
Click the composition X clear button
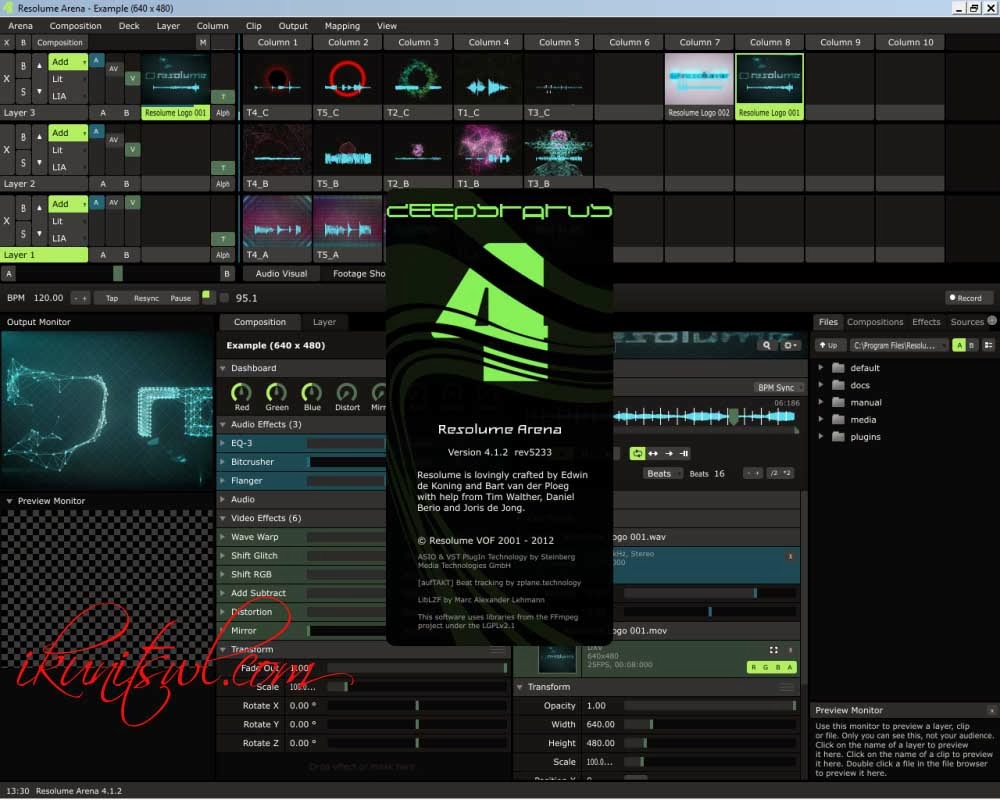pos(6,42)
